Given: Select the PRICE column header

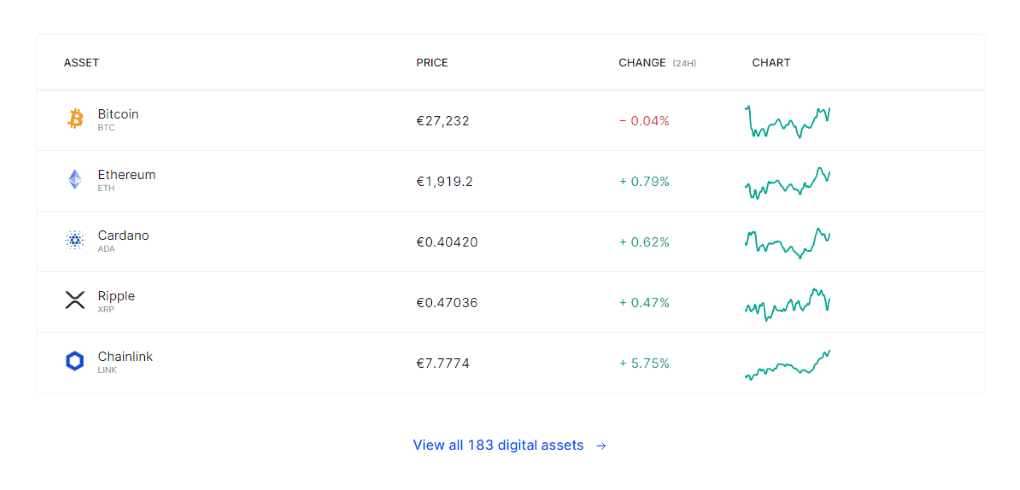Looking at the screenshot, I should pyautogui.click(x=432, y=62).
